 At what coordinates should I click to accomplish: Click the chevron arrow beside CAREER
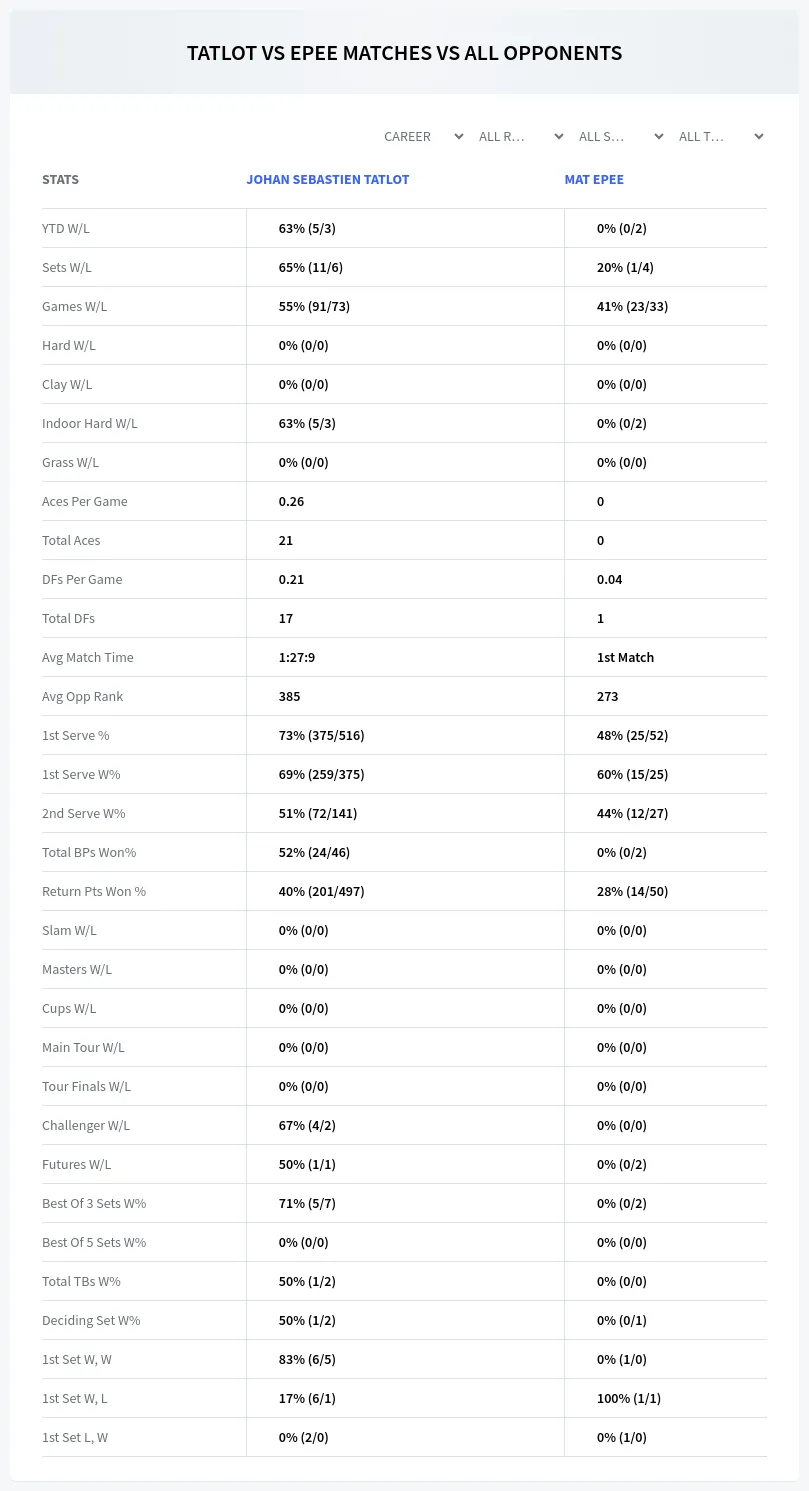pos(459,136)
